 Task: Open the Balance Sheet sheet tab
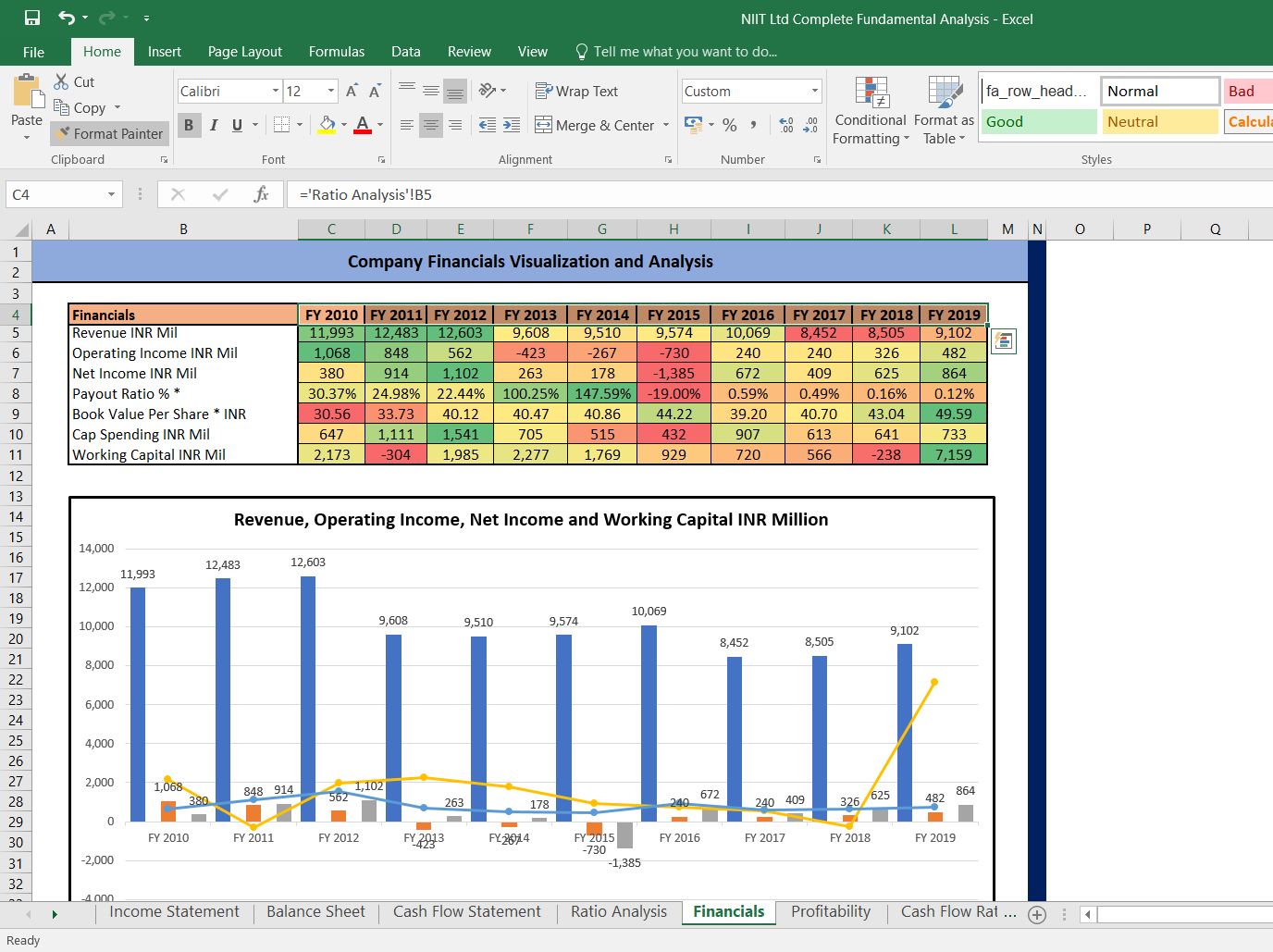315,912
